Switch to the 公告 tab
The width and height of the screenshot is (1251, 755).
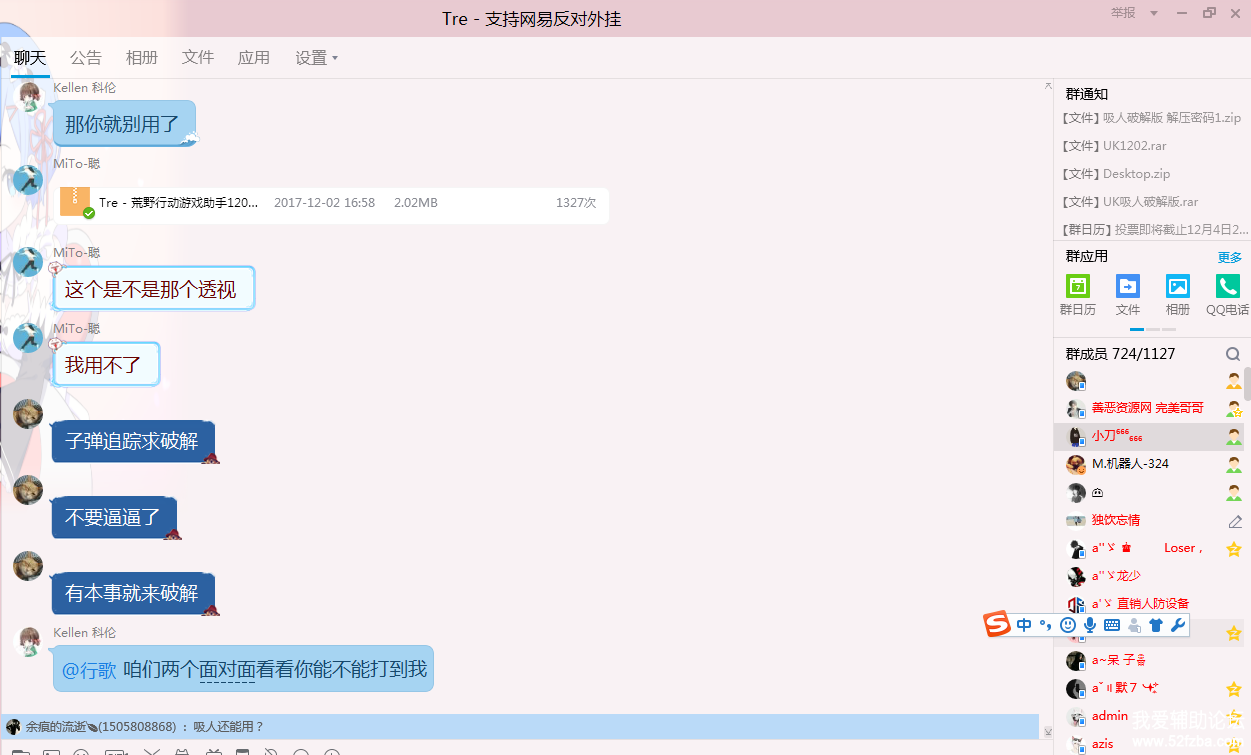pyautogui.click(x=86, y=58)
